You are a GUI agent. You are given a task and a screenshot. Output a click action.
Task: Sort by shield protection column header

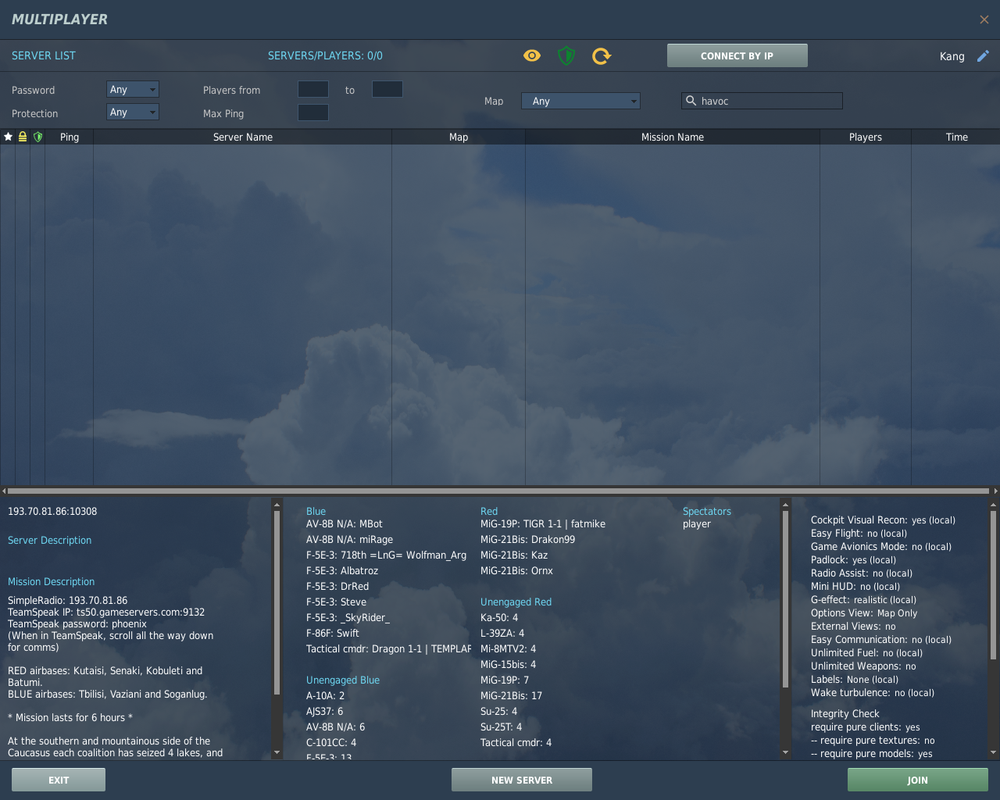pos(38,137)
